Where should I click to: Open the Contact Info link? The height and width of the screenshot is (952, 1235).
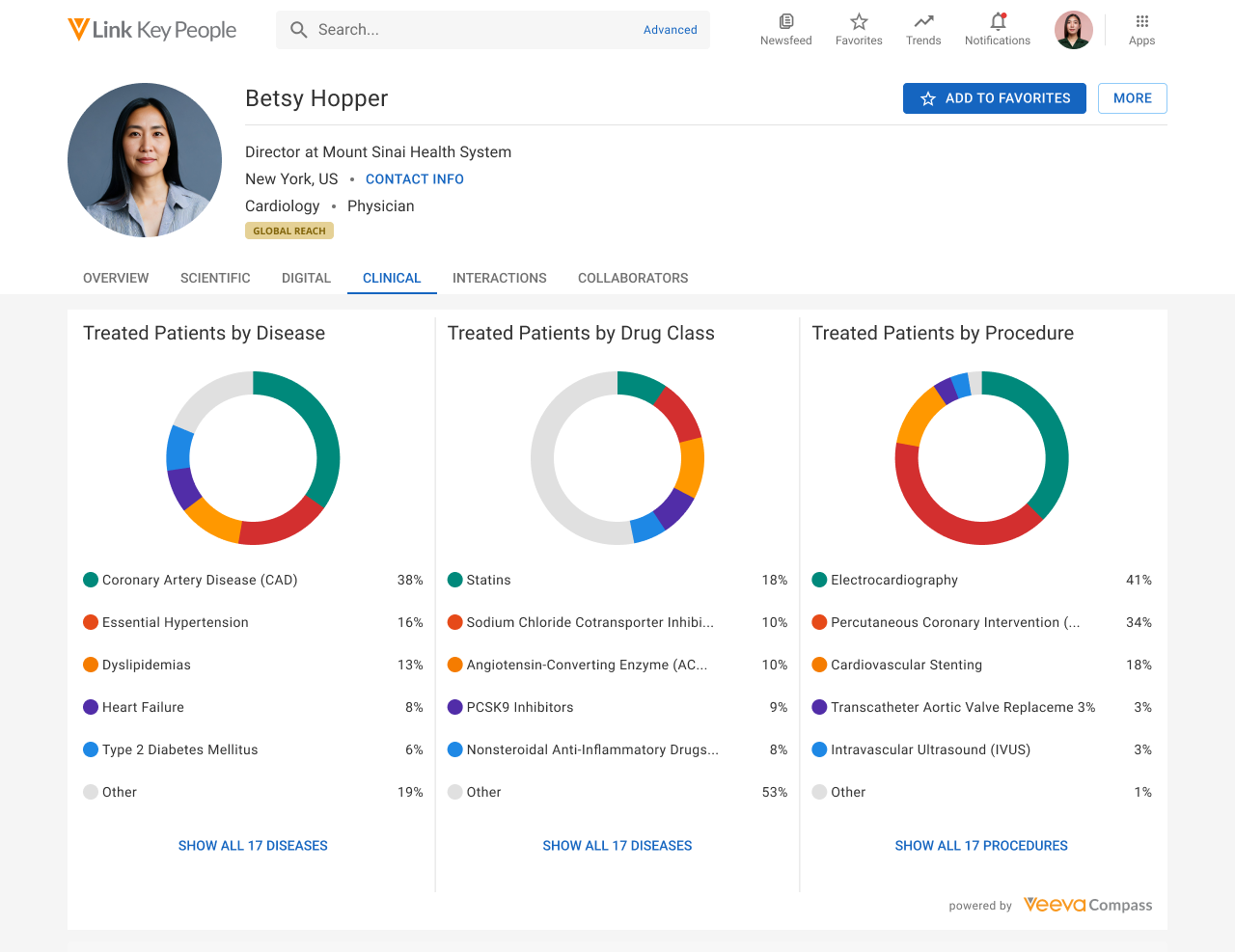(x=414, y=179)
